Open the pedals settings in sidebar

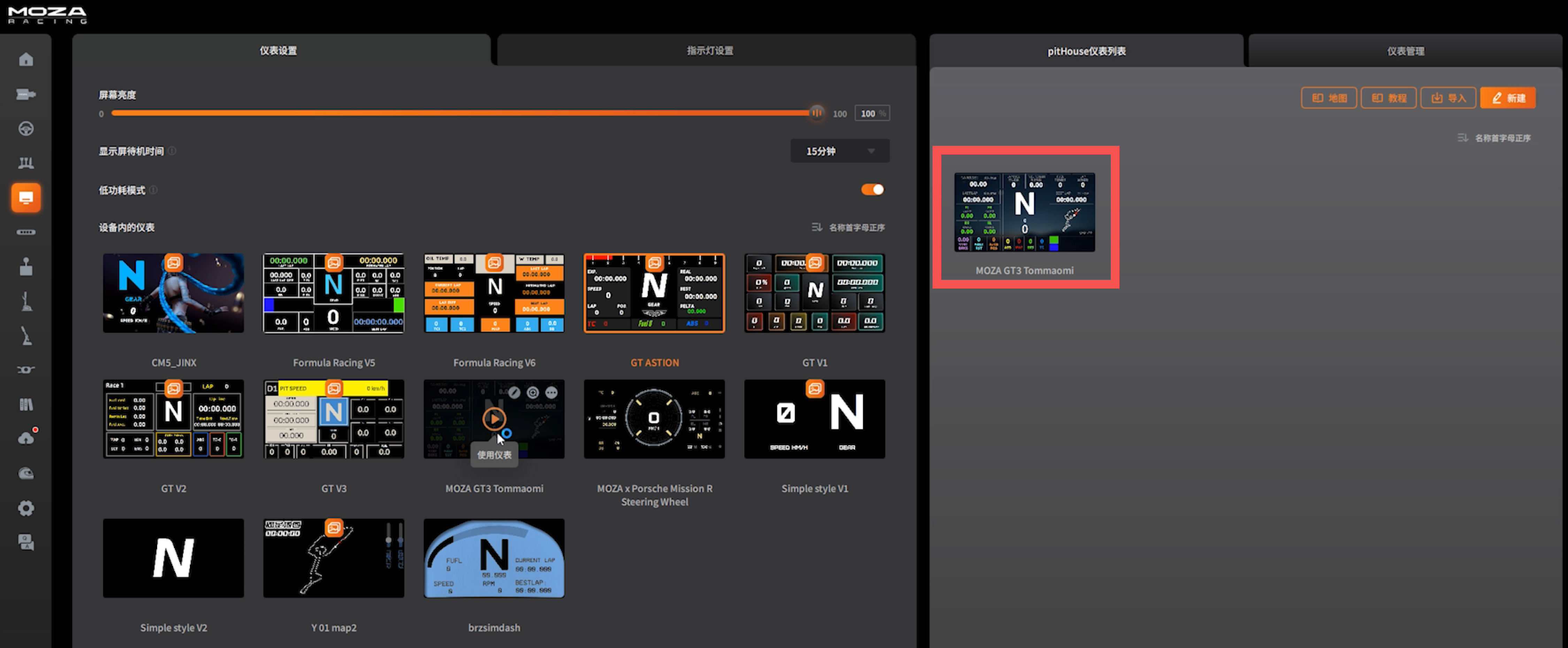[25, 163]
